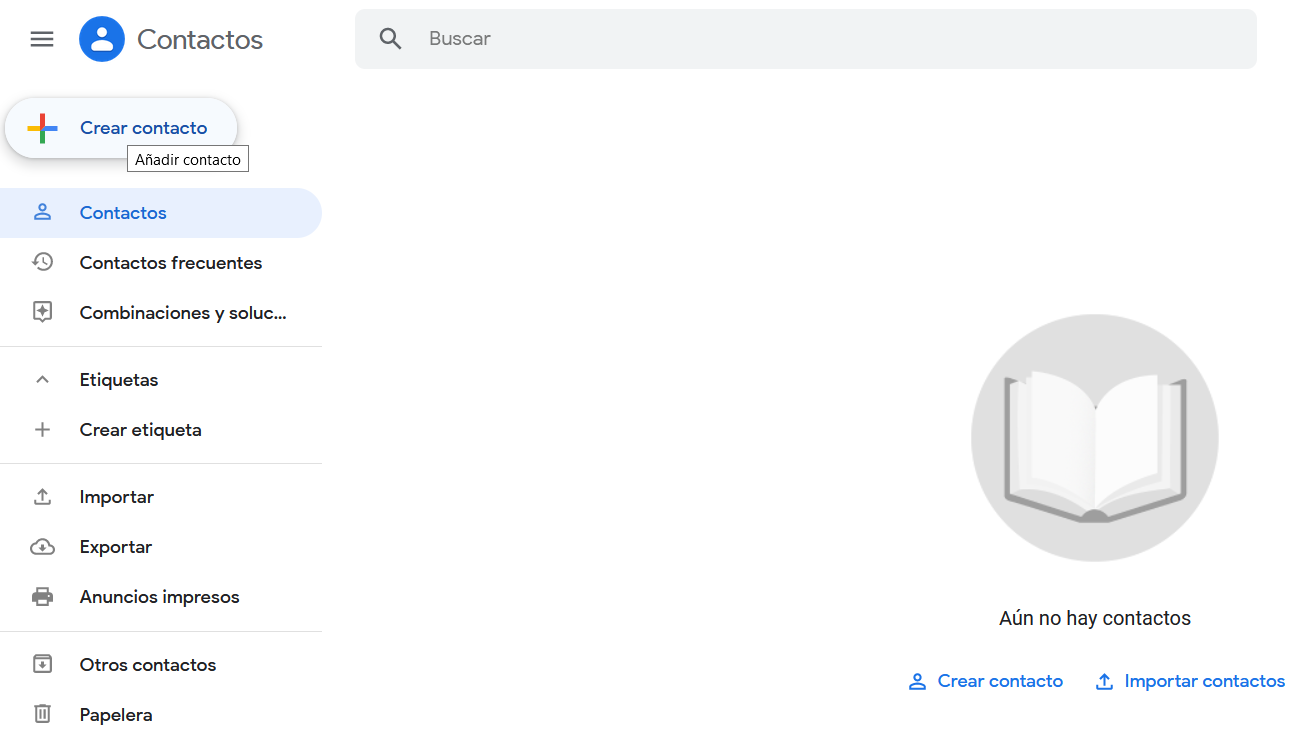Click the Contactos frecuentes history icon
Image resolution: width=1303 pixels, height=739 pixels.
[42, 262]
